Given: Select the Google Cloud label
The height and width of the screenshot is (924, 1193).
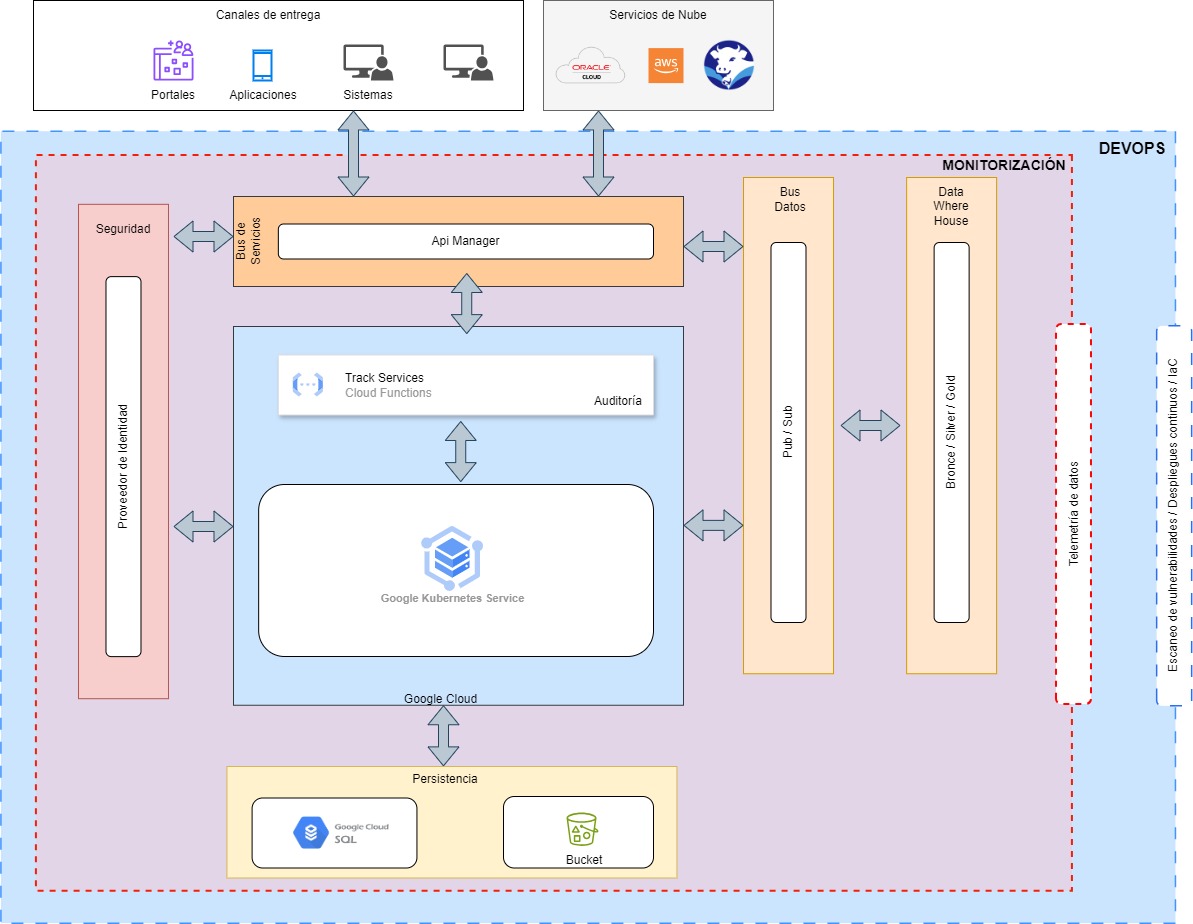Looking at the screenshot, I should pyautogui.click(x=441, y=699).
